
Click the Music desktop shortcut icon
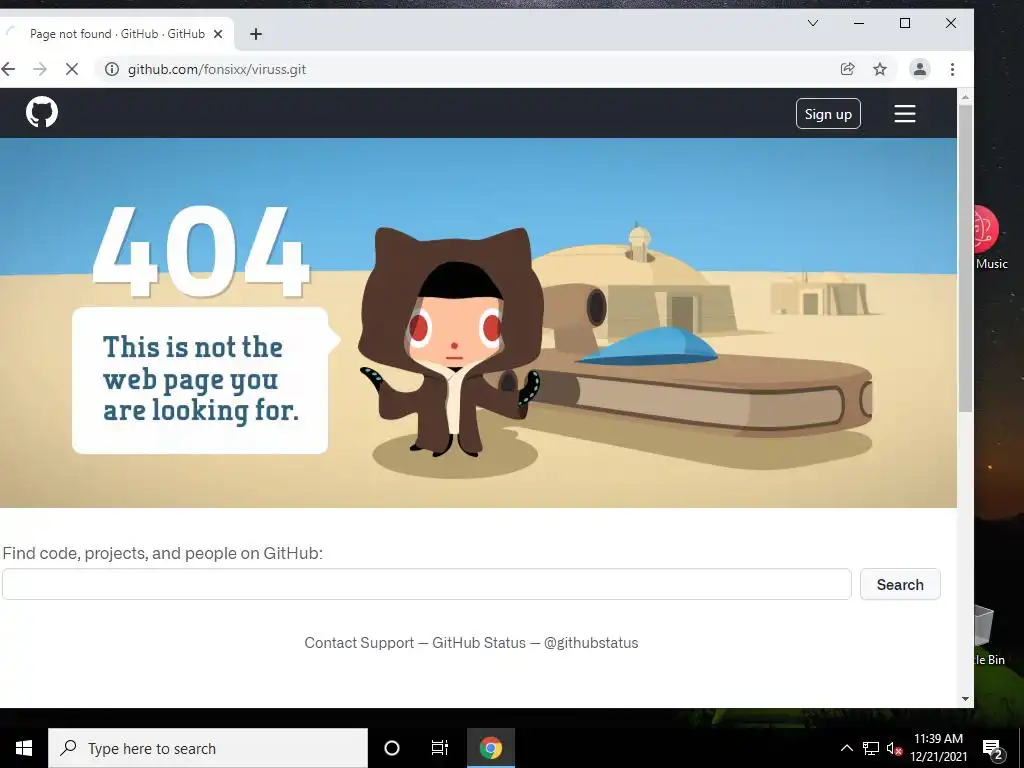coord(987,237)
